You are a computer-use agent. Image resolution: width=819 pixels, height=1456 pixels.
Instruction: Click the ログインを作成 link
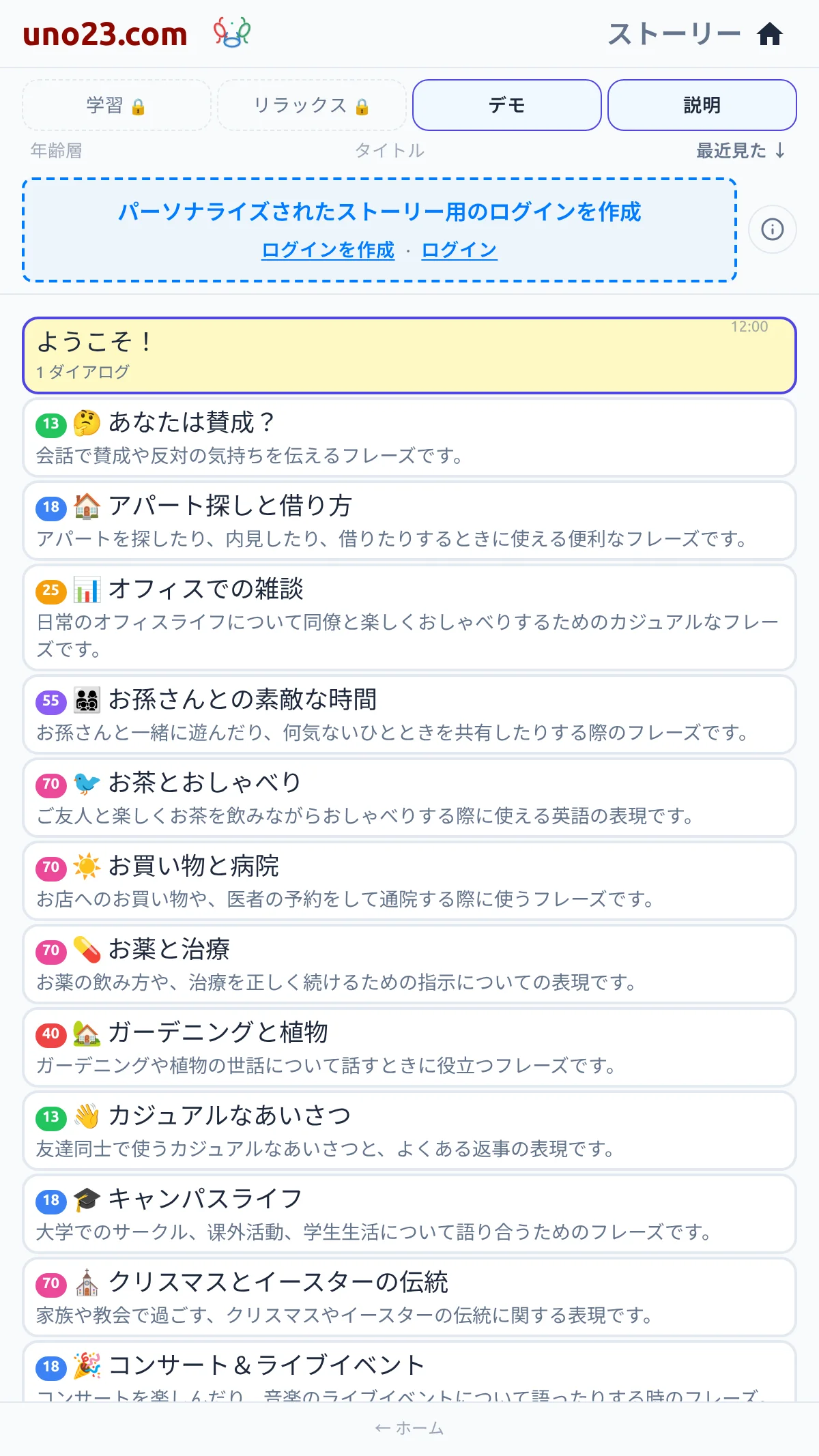[x=328, y=250]
